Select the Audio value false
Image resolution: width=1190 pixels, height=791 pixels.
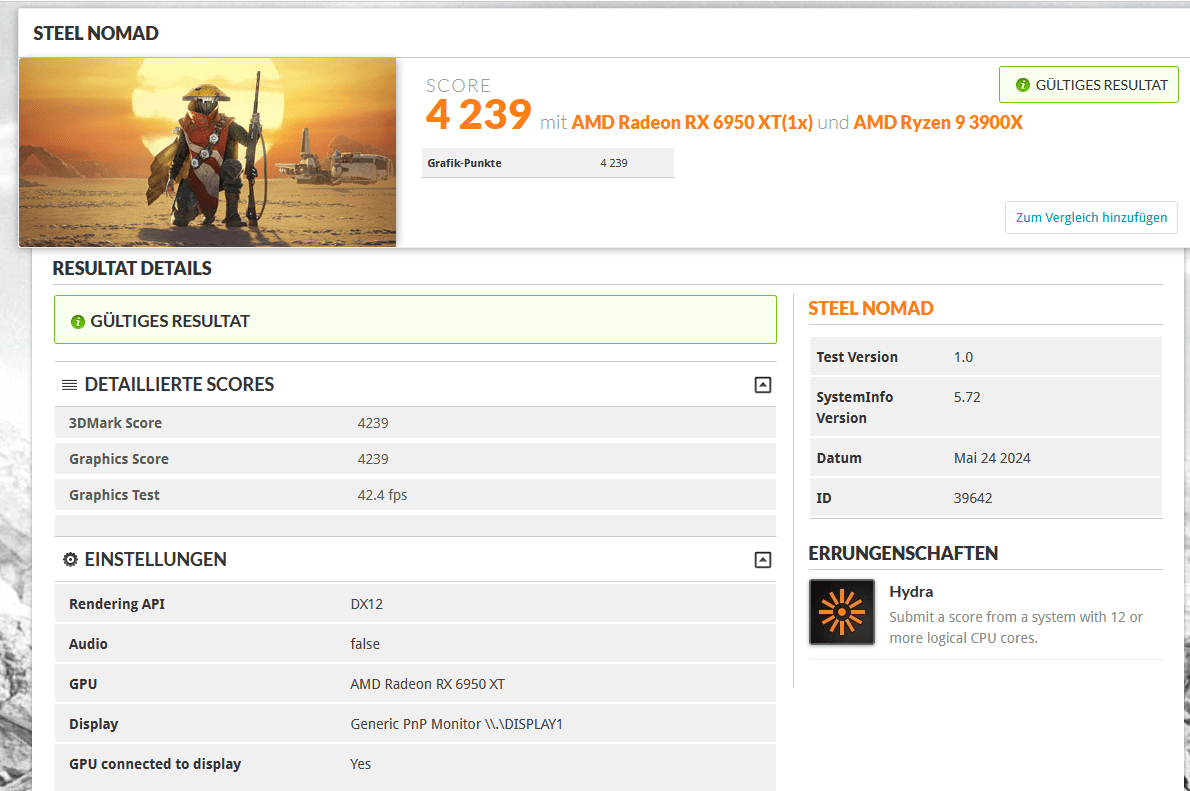[x=365, y=644]
